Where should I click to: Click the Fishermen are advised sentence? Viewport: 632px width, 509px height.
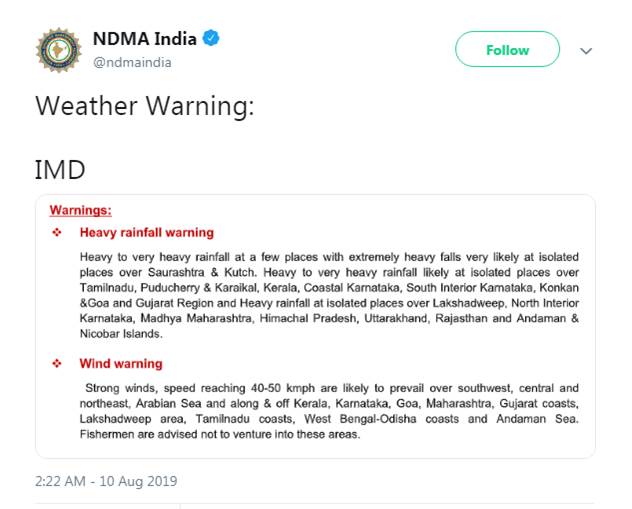click(220, 434)
